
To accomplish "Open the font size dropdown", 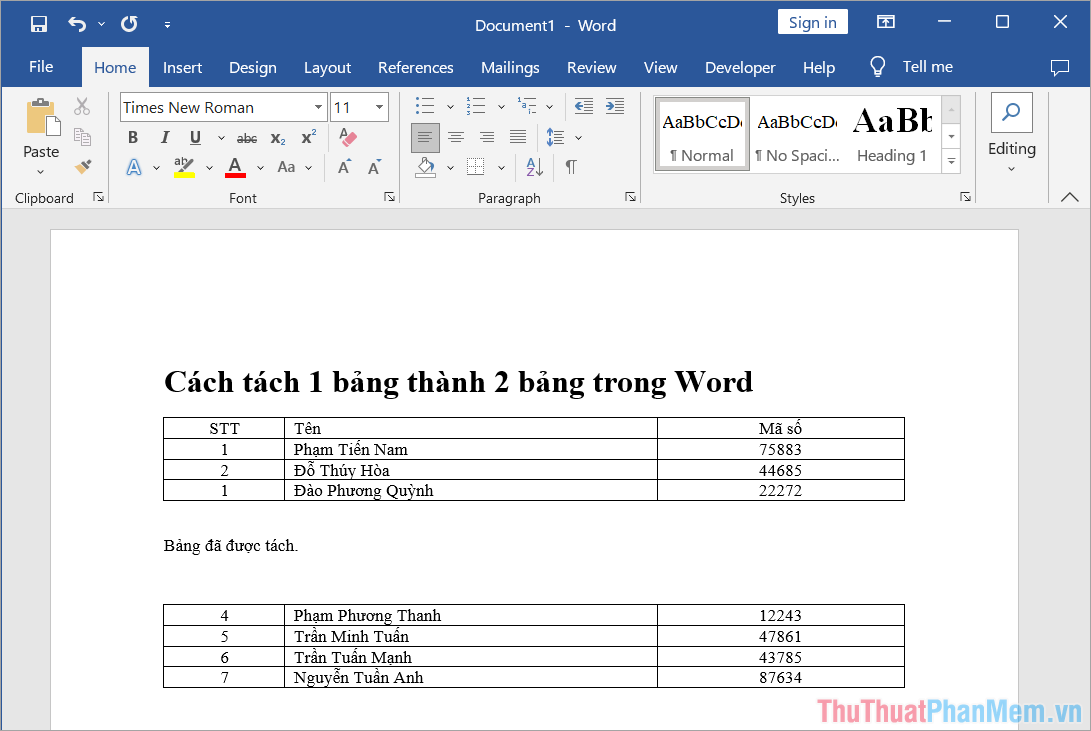I will tap(380, 106).
